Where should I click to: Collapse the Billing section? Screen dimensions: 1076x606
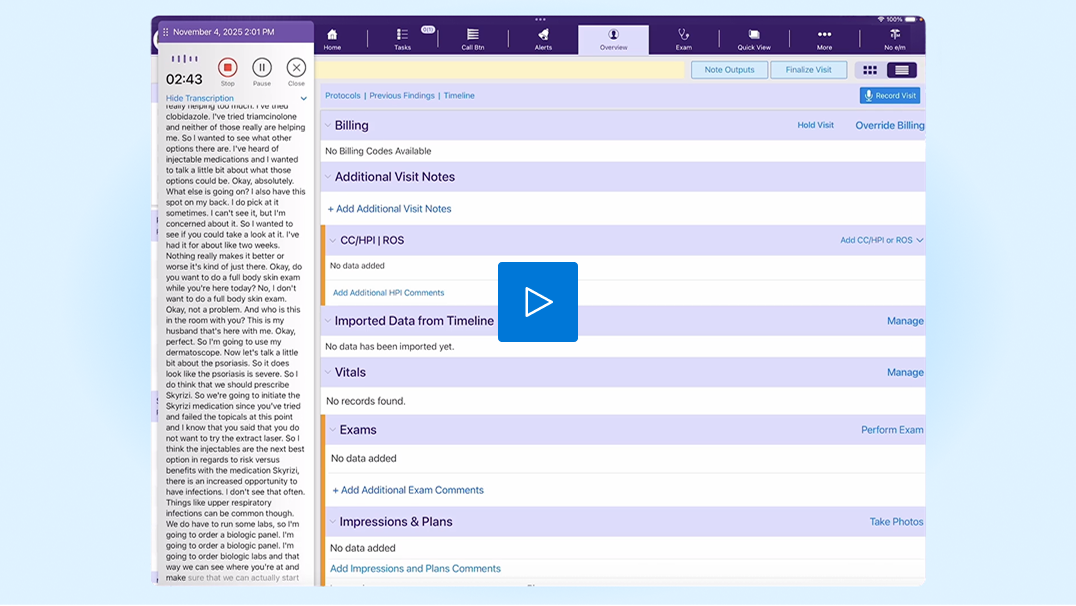(328, 126)
